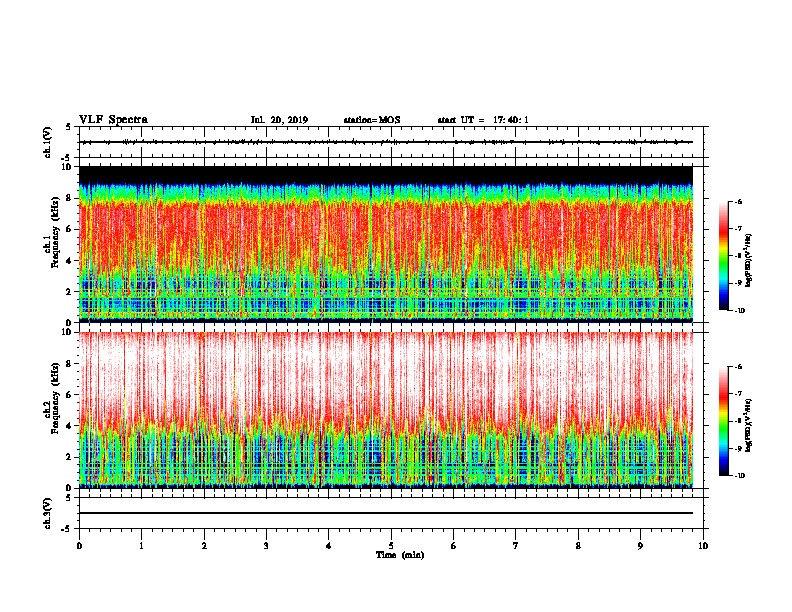Click time axis tick label "4"
This screenshot has height=612, width=792.
click(329, 546)
